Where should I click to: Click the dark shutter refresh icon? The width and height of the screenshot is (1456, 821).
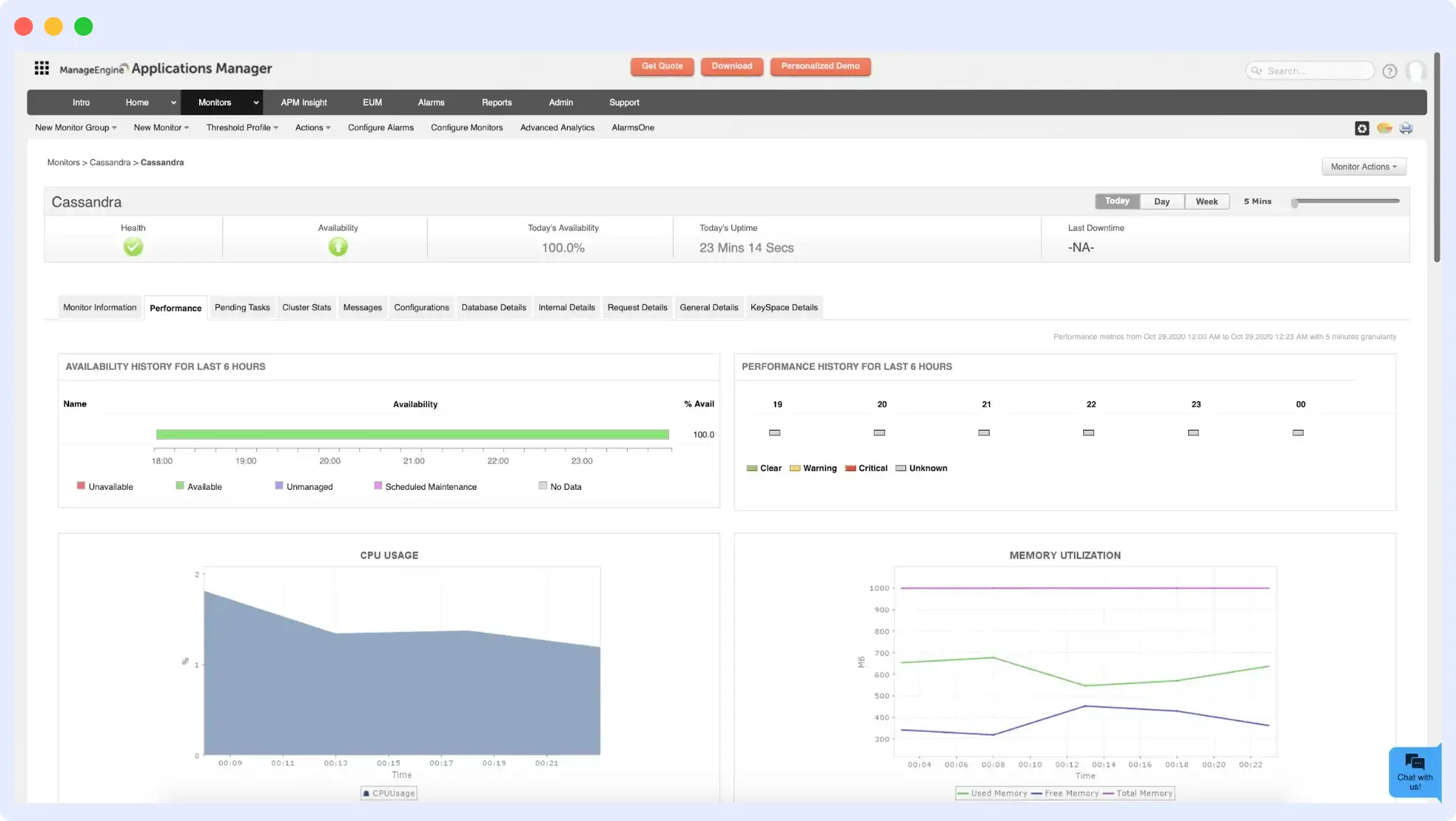tap(1360, 128)
